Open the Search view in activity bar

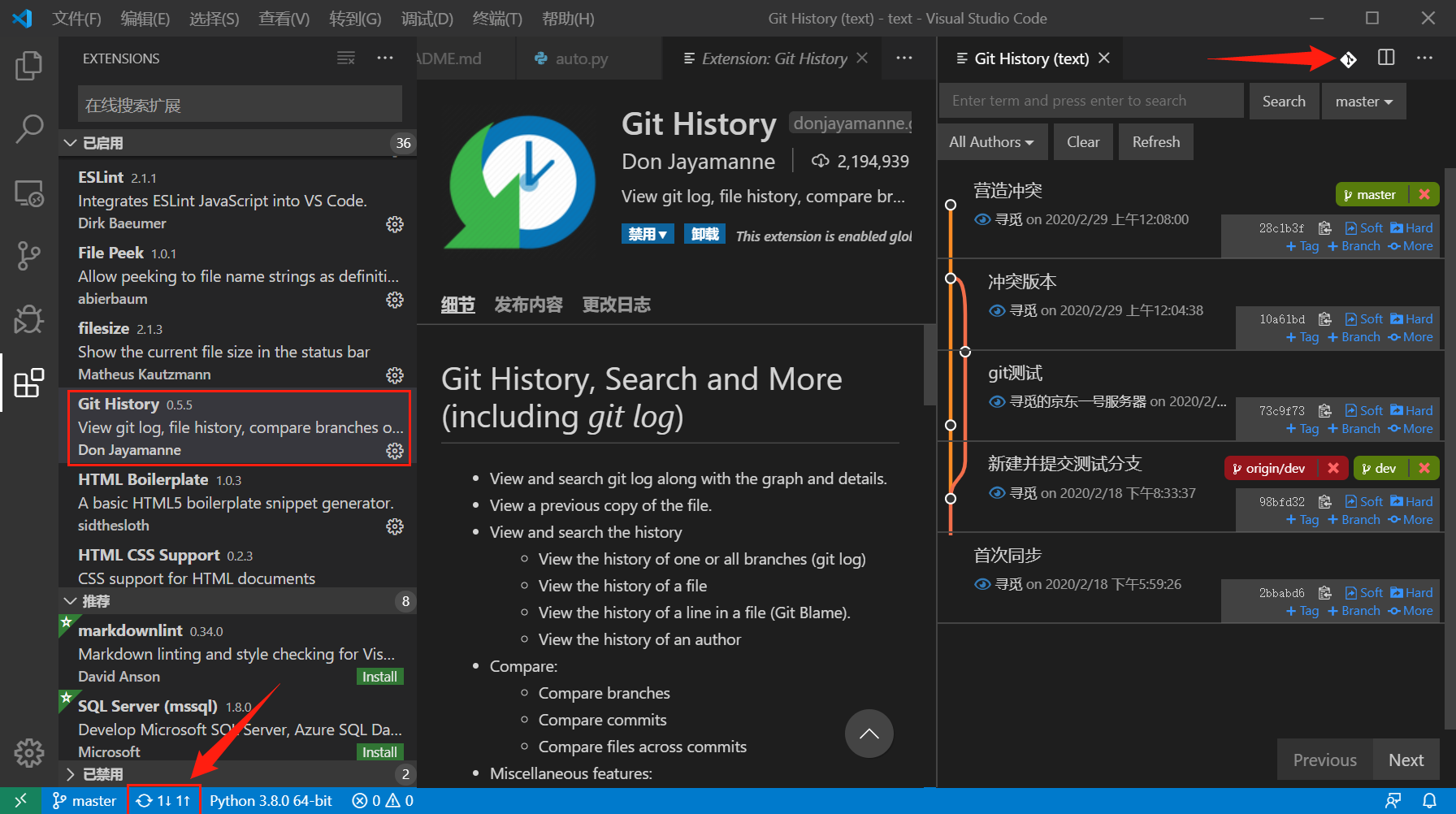tap(29, 129)
